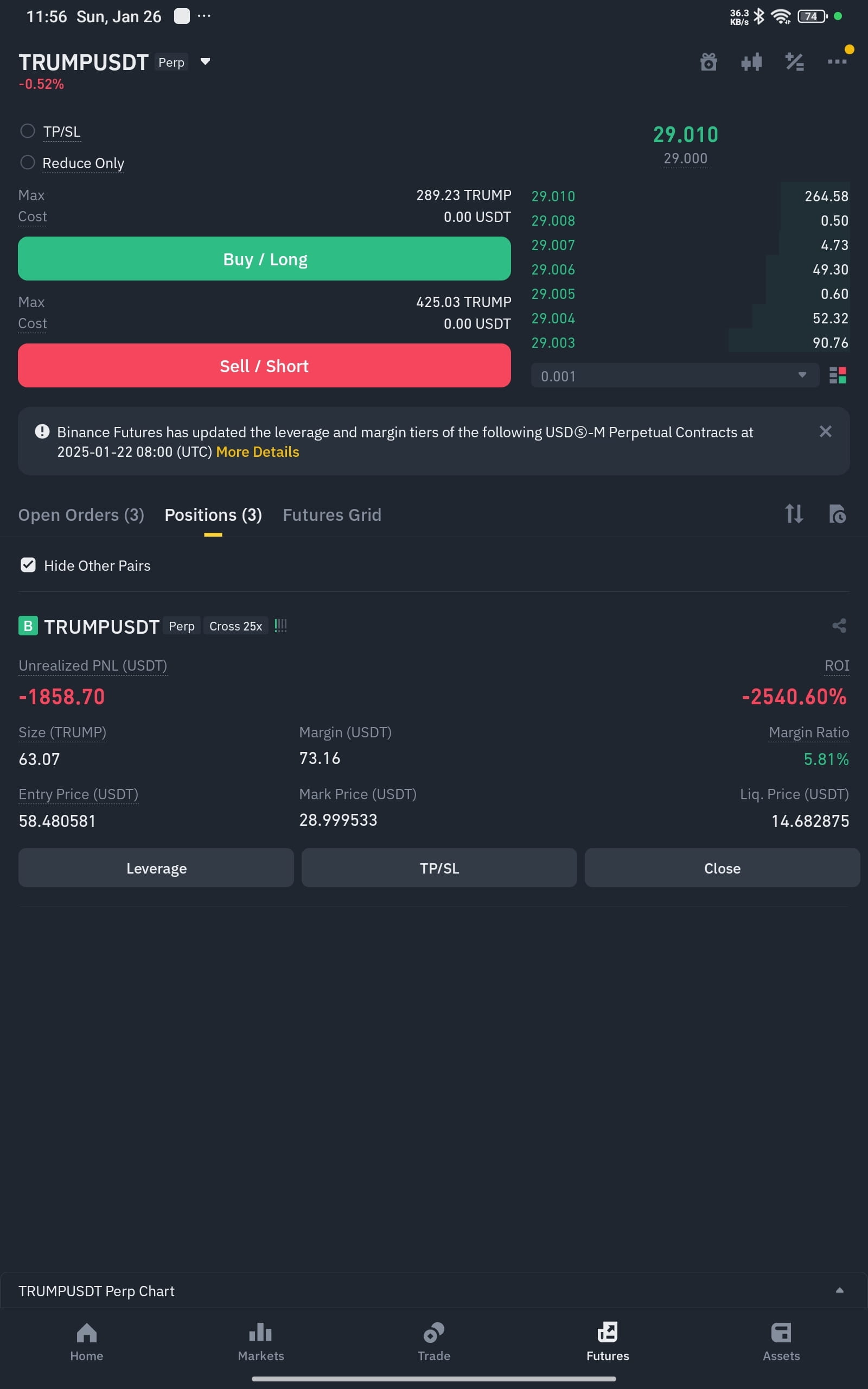Tap the last price 29.010 headline
Viewport: 868px width, 1389px height.
coord(685,135)
